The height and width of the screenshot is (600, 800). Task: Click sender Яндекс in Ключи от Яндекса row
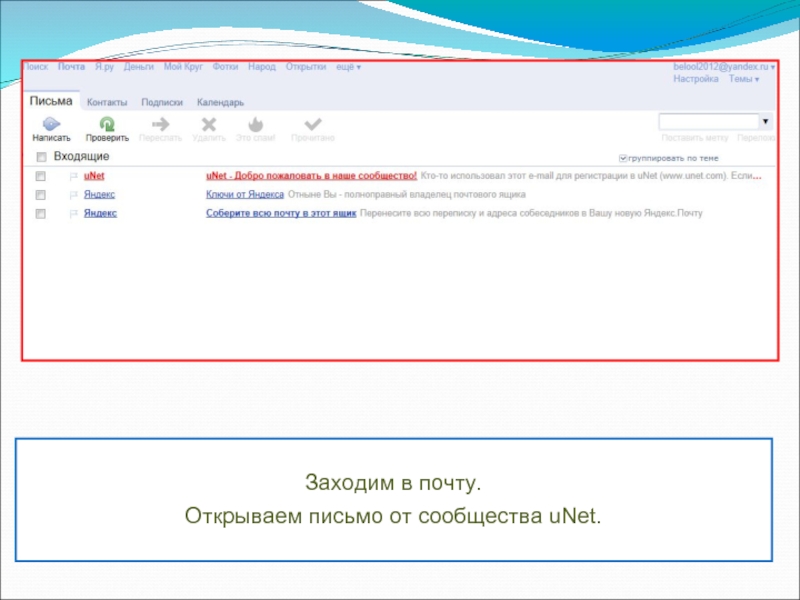(99, 195)
